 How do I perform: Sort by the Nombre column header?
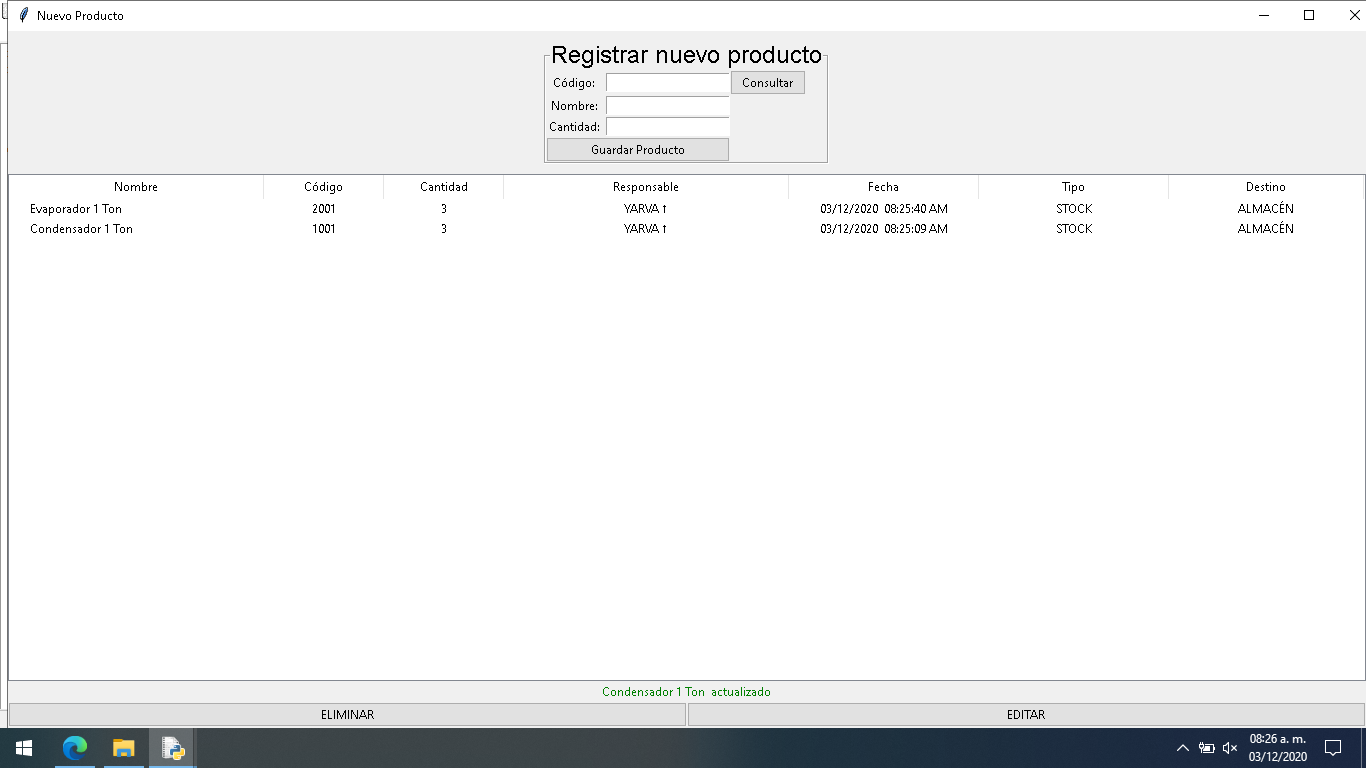click(136, 187)
